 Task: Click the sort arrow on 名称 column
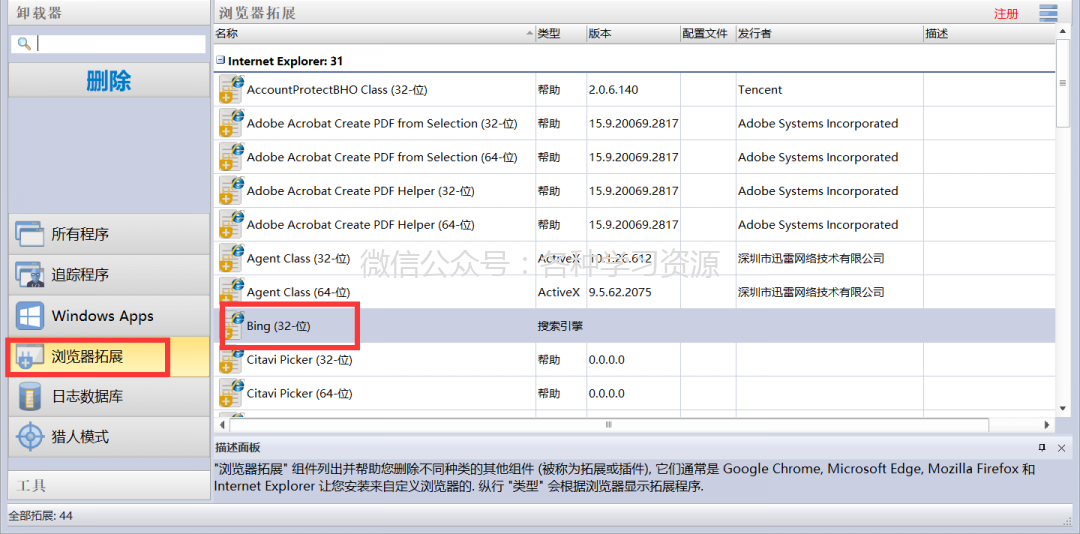[530, 33]
